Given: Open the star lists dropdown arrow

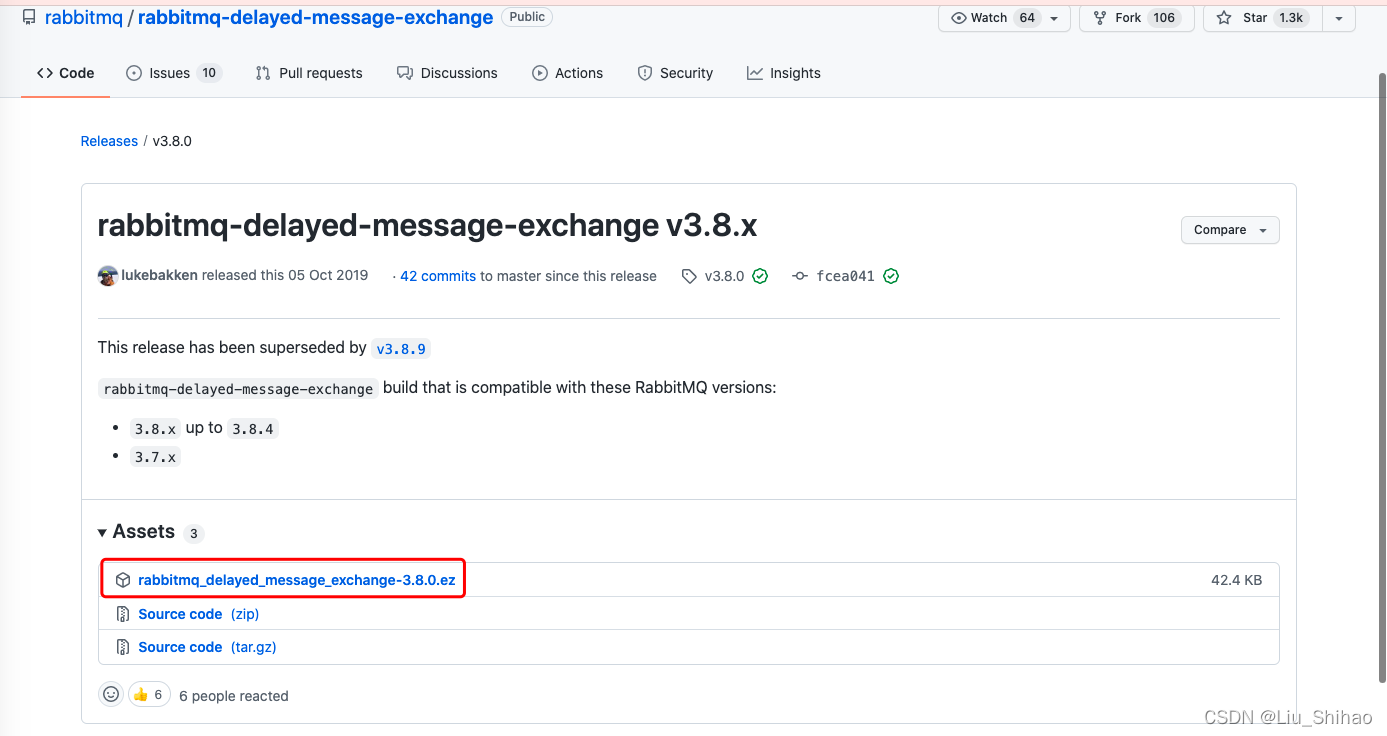Looking at the screenshot, I should [1339, 18].
